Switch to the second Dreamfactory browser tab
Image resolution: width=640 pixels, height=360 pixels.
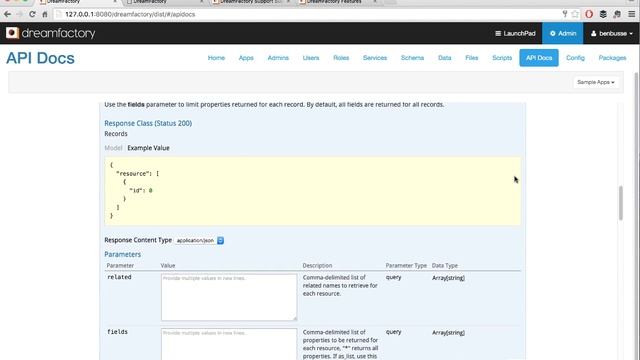click(164, 2)
